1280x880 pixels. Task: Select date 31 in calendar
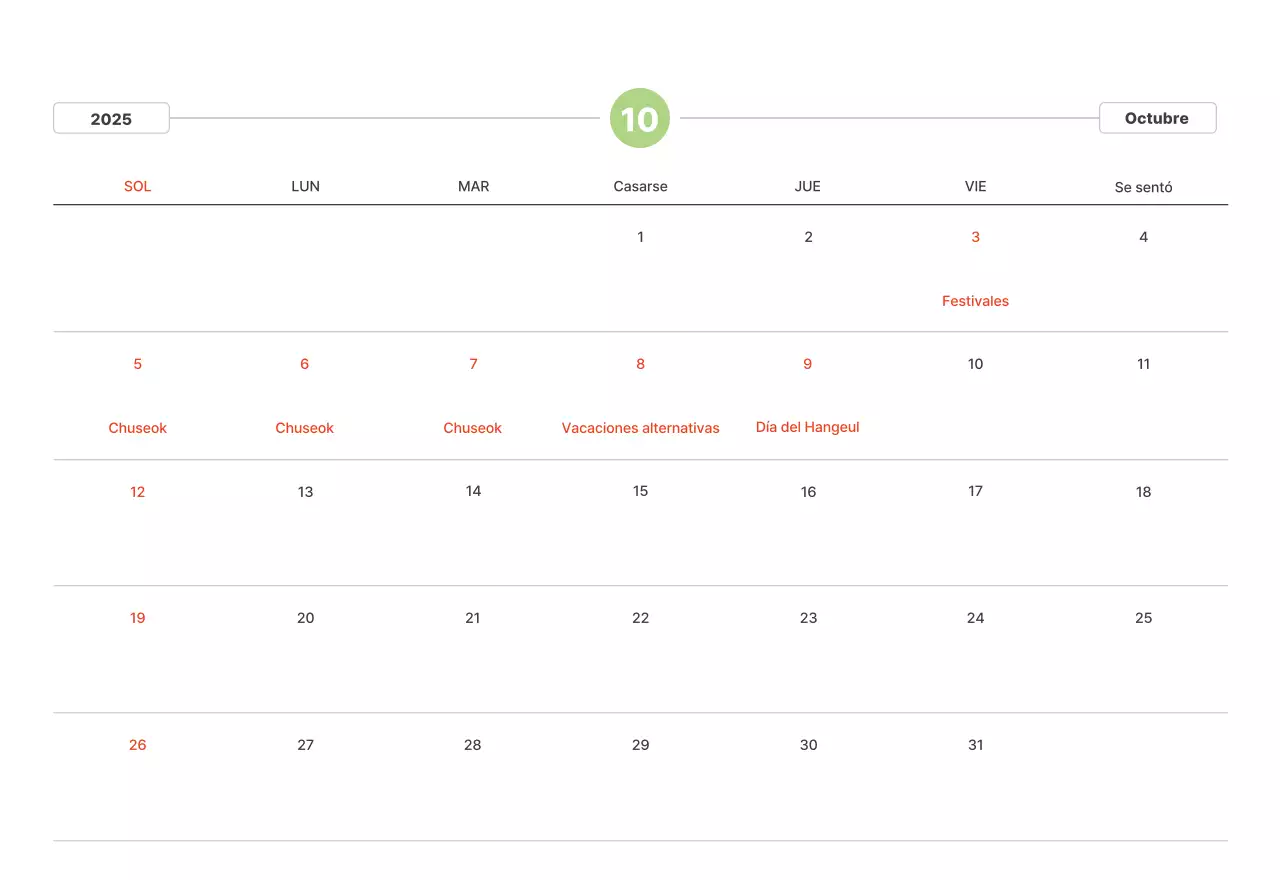[x=975, y=745]
